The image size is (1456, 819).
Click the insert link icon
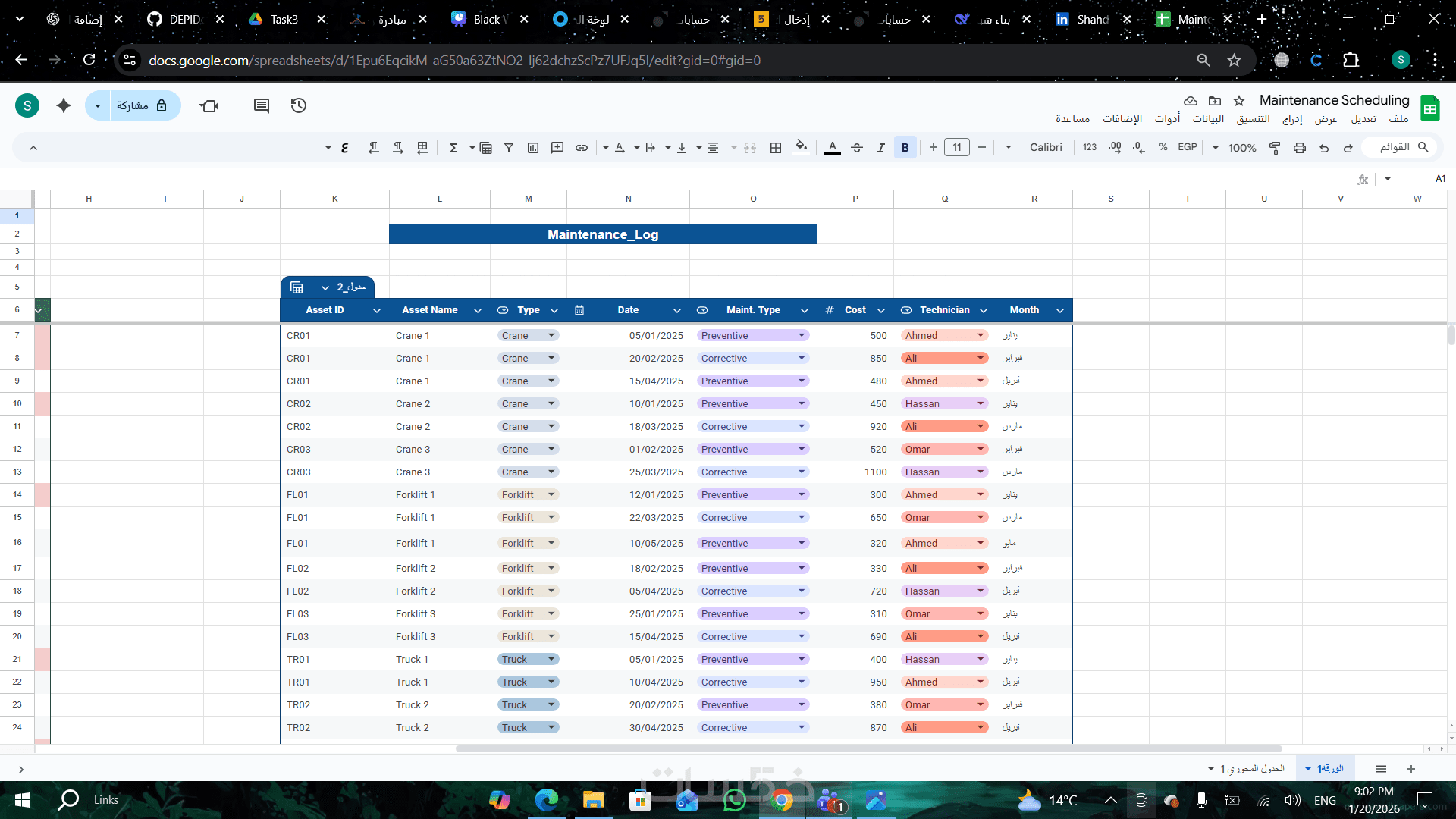coord(582,148)
